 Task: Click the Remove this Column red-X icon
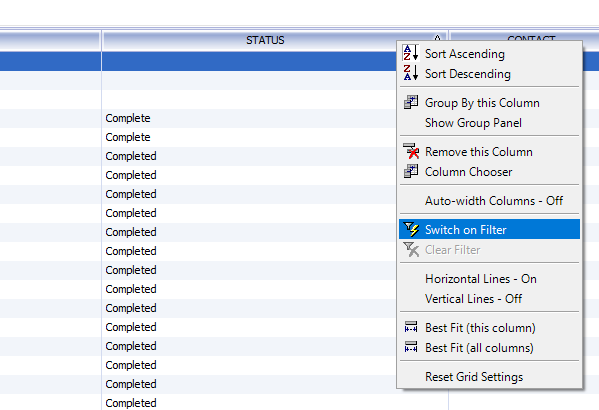tap(411, 151)
